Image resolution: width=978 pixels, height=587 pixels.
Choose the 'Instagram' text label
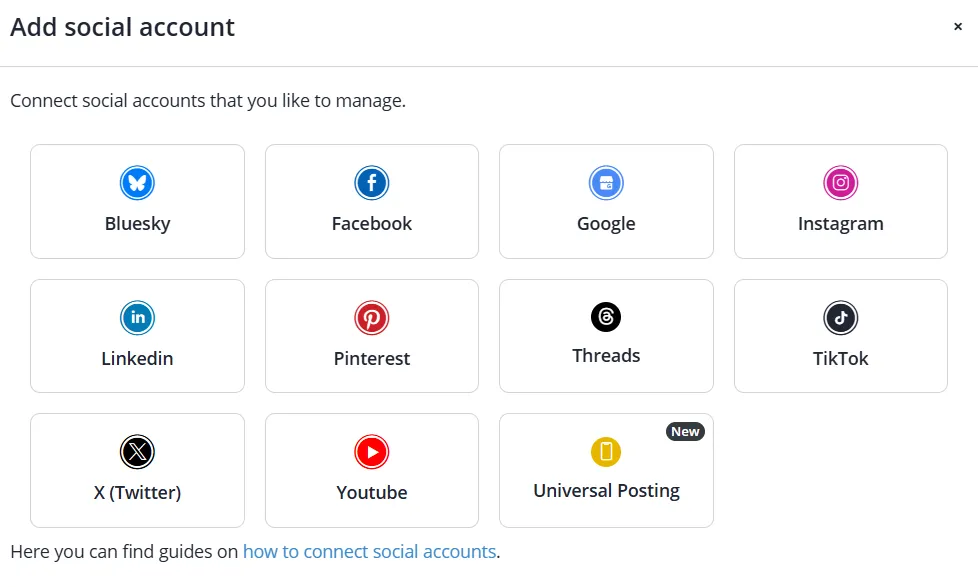point(841,224)
